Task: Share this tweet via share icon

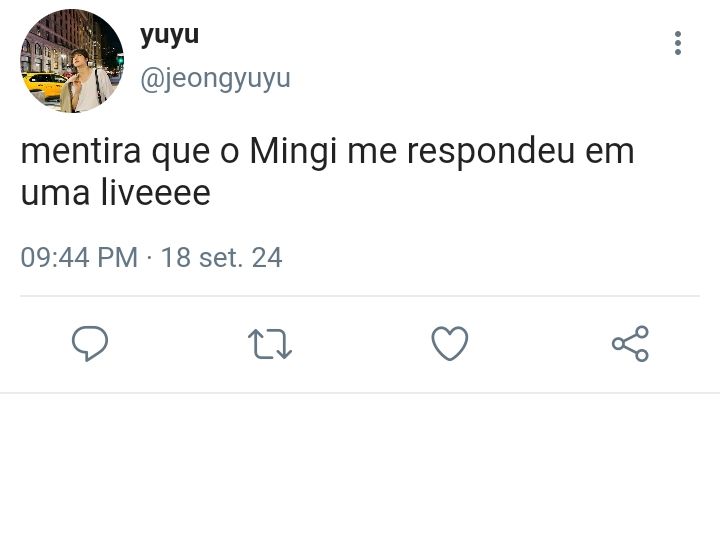Action: [630, 343]
